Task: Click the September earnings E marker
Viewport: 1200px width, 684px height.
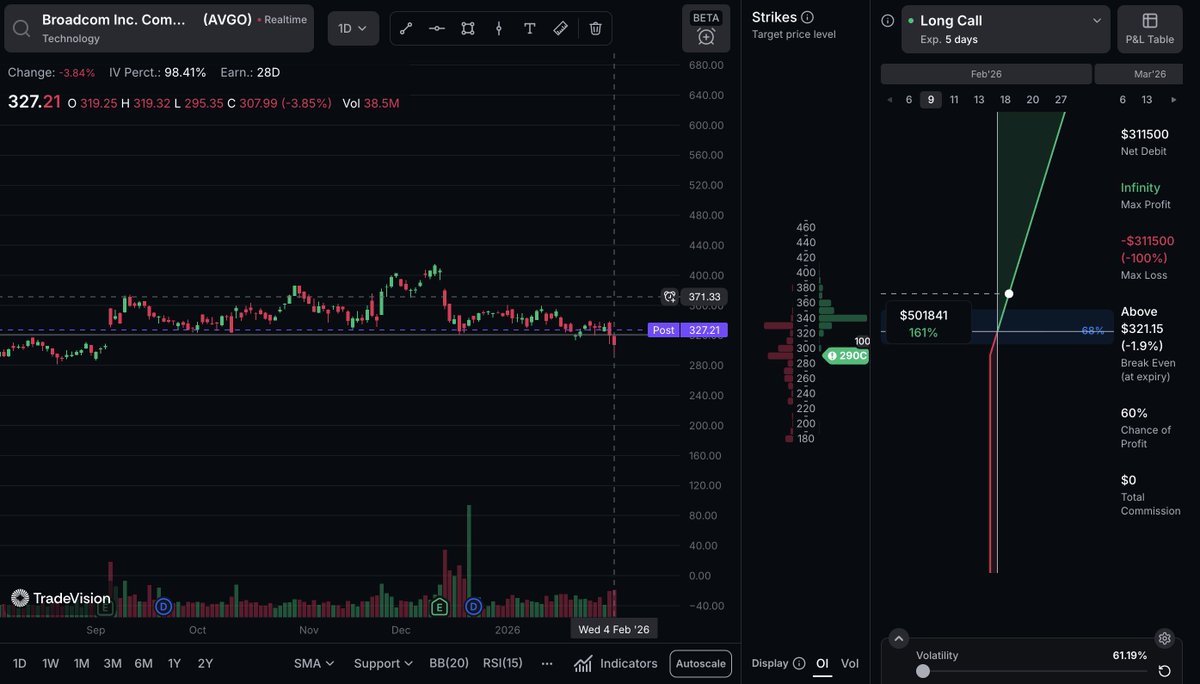Action: (104, 607)
